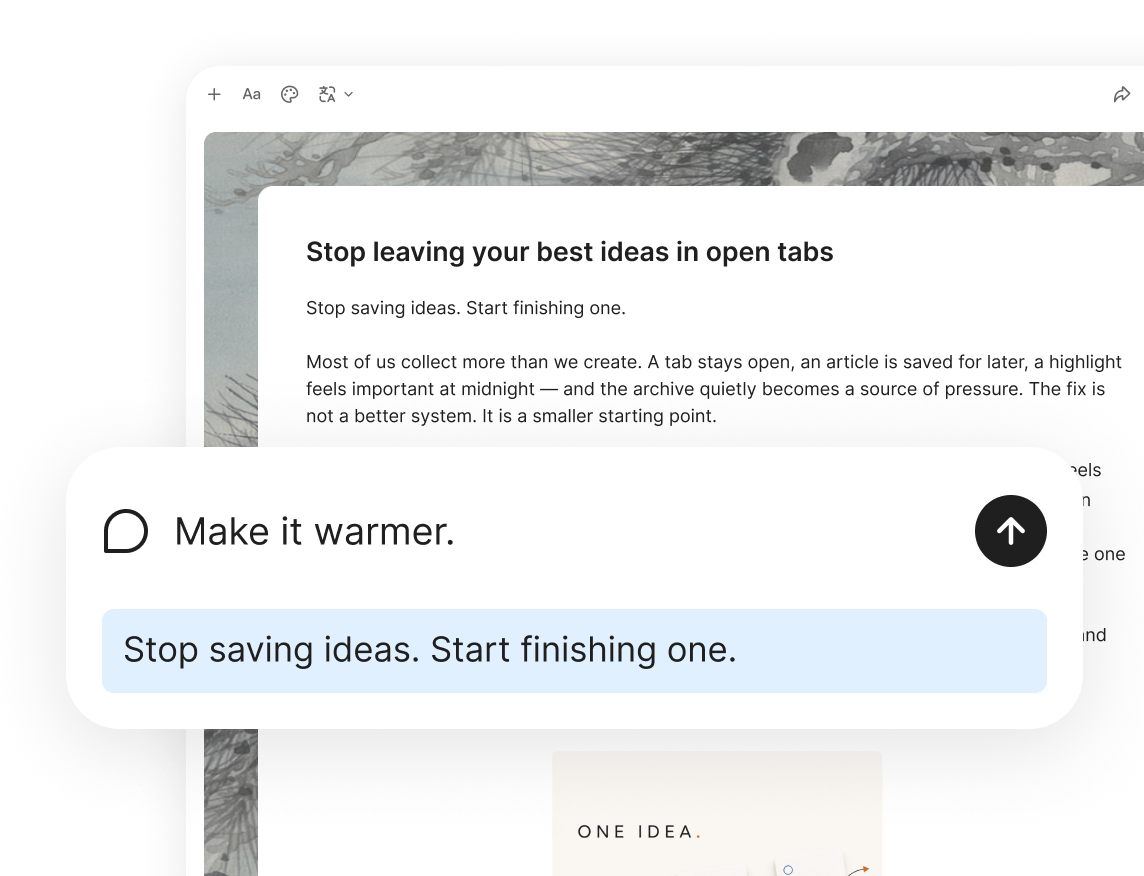Click the translate language icon
The width and height of the screenshot is (1144, 876).
[327, 94]
